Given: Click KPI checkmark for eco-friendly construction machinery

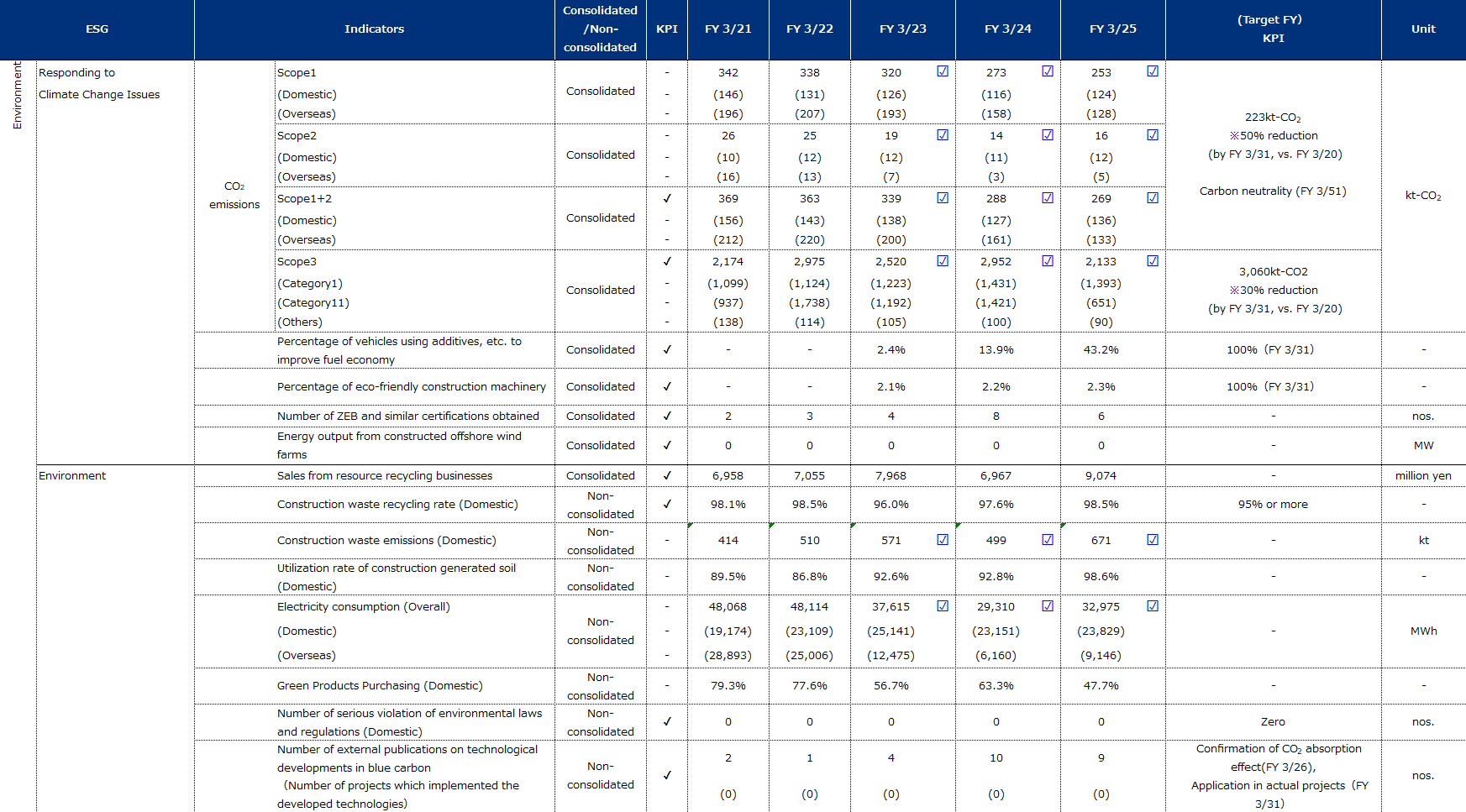Looking at the screenshot, I should point(667,386).
